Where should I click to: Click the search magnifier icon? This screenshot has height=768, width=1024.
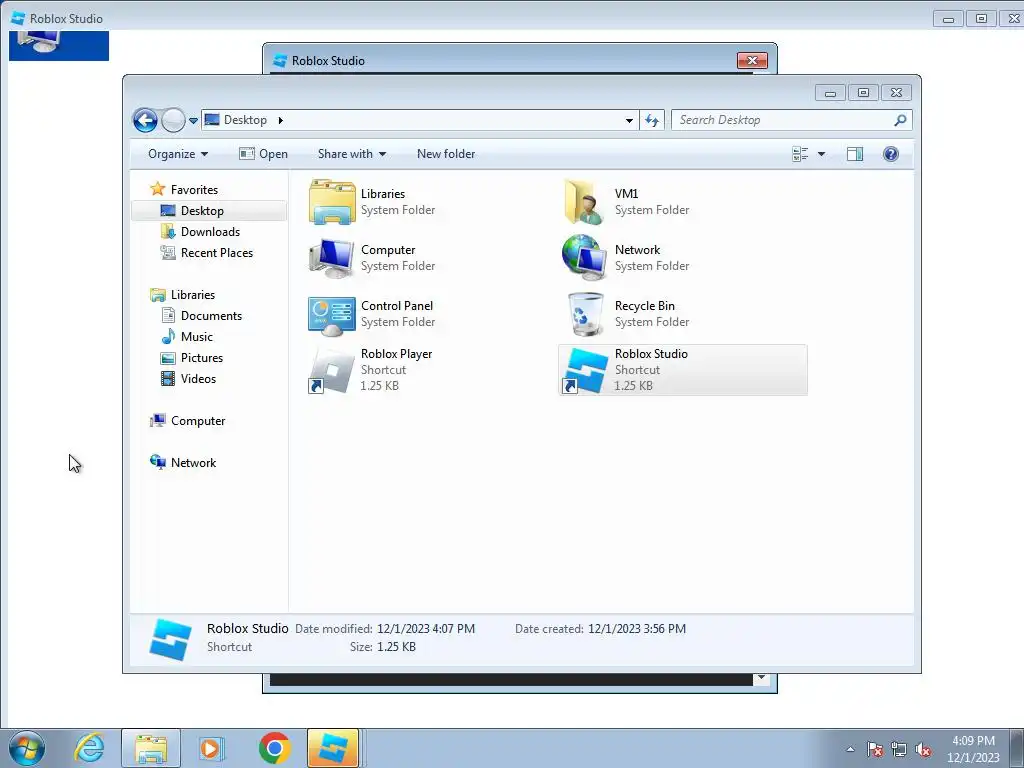pos(901,120)
